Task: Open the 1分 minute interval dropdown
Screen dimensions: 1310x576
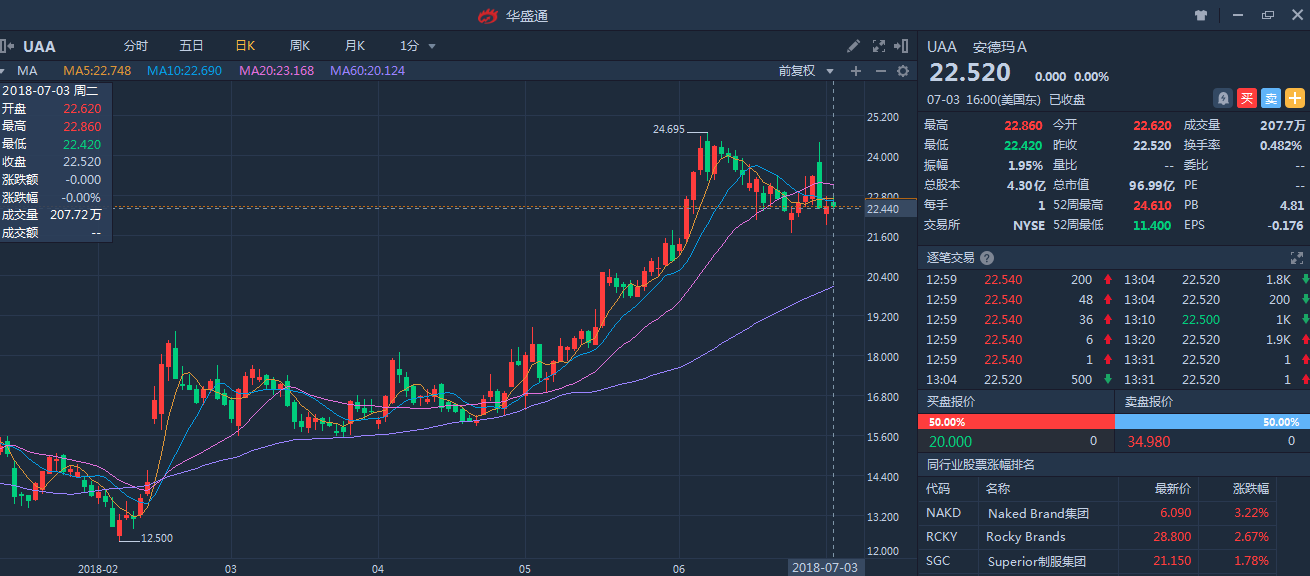Action: 417,46
